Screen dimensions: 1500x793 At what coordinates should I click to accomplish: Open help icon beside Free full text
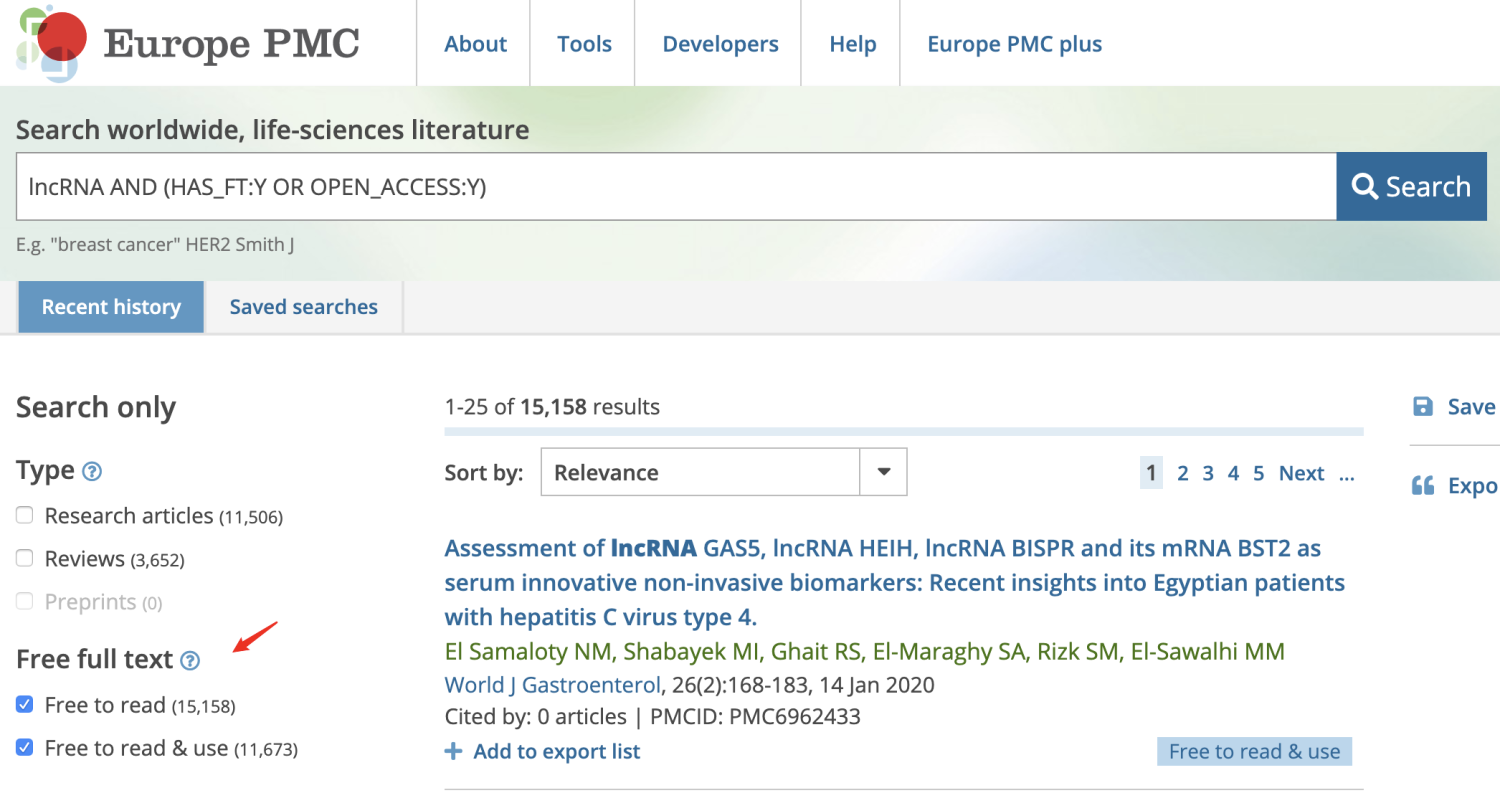(190, 660)
